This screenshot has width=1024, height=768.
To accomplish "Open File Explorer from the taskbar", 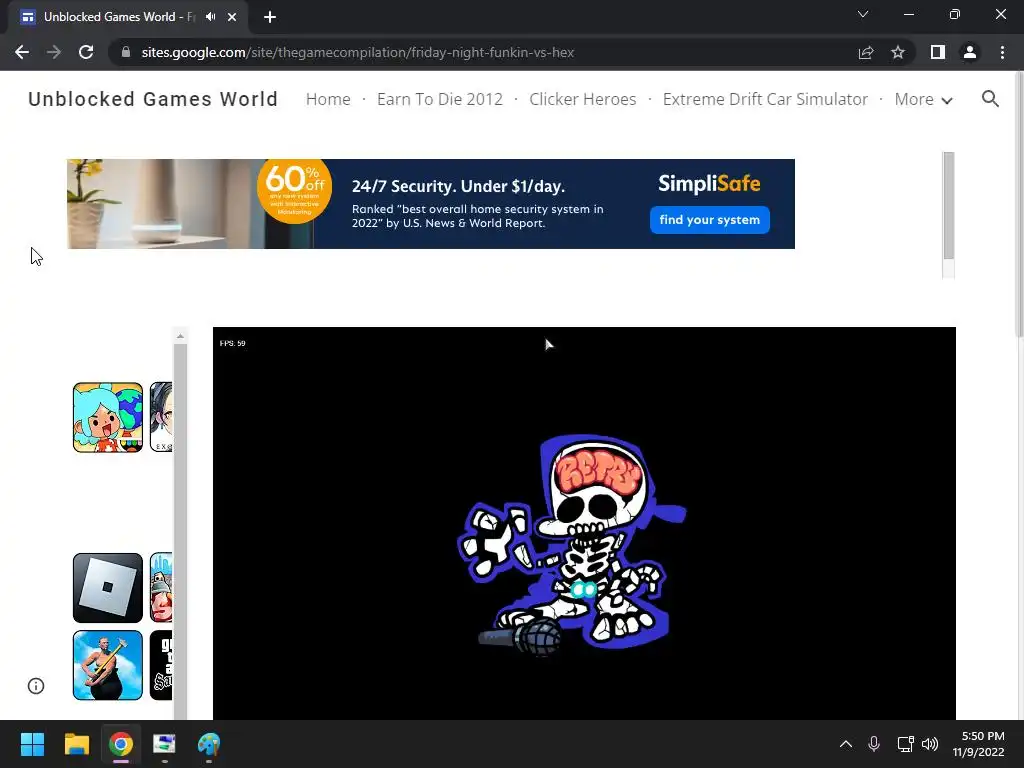I will click(x=76, y=744).
